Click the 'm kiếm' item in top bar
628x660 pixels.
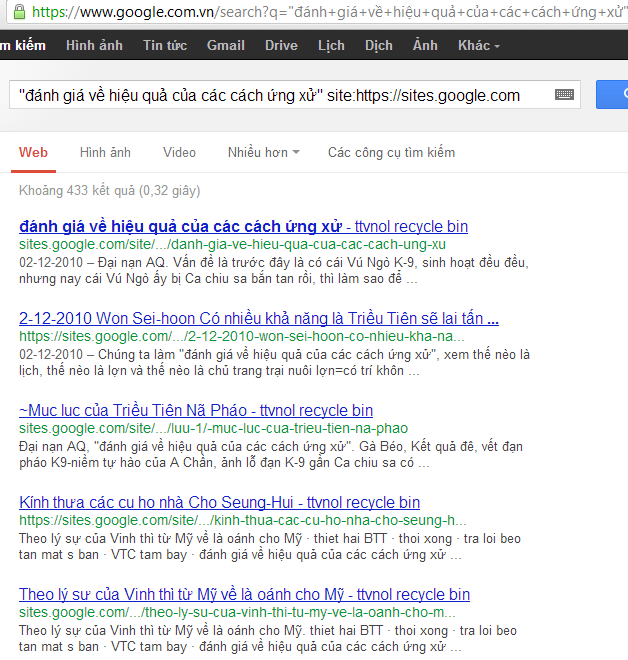point(23,45)
